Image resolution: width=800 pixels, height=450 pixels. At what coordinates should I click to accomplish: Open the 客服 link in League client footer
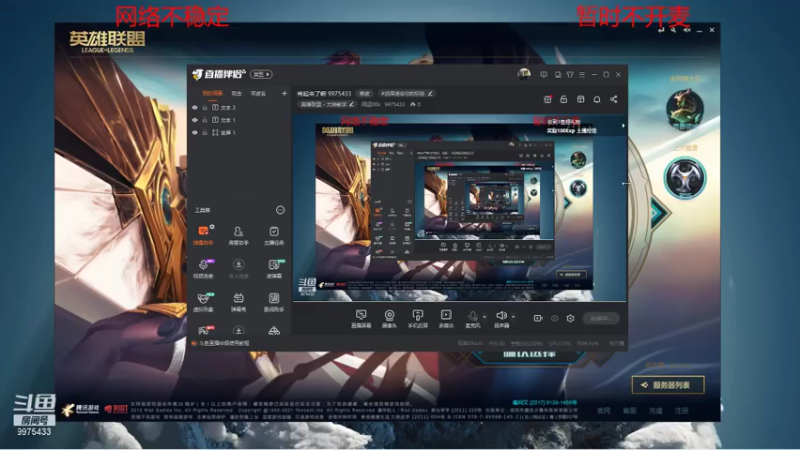click(629, 411)
